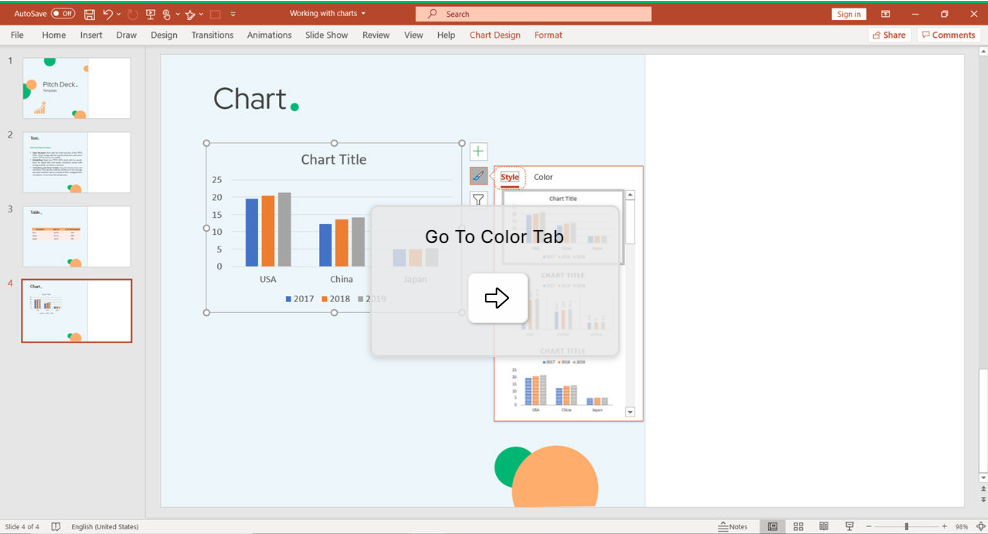This screenshot has height=534, width=988.
Task: Switch to the Color tab in chart styles flyout
Action: (543, 177)
